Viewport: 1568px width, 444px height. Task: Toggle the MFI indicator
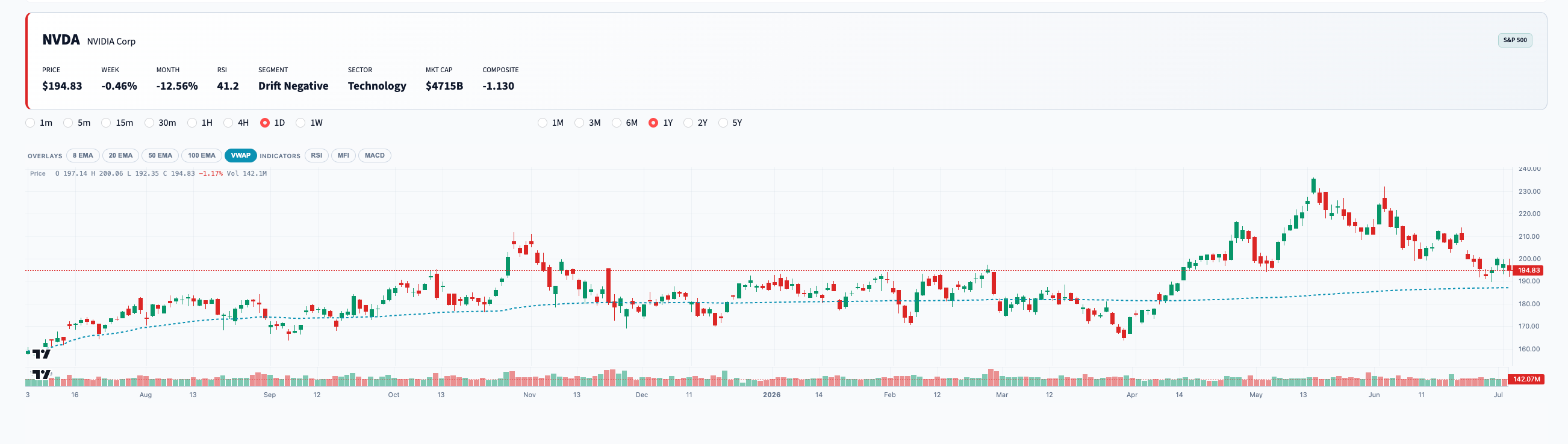click(x=343, y=156)
